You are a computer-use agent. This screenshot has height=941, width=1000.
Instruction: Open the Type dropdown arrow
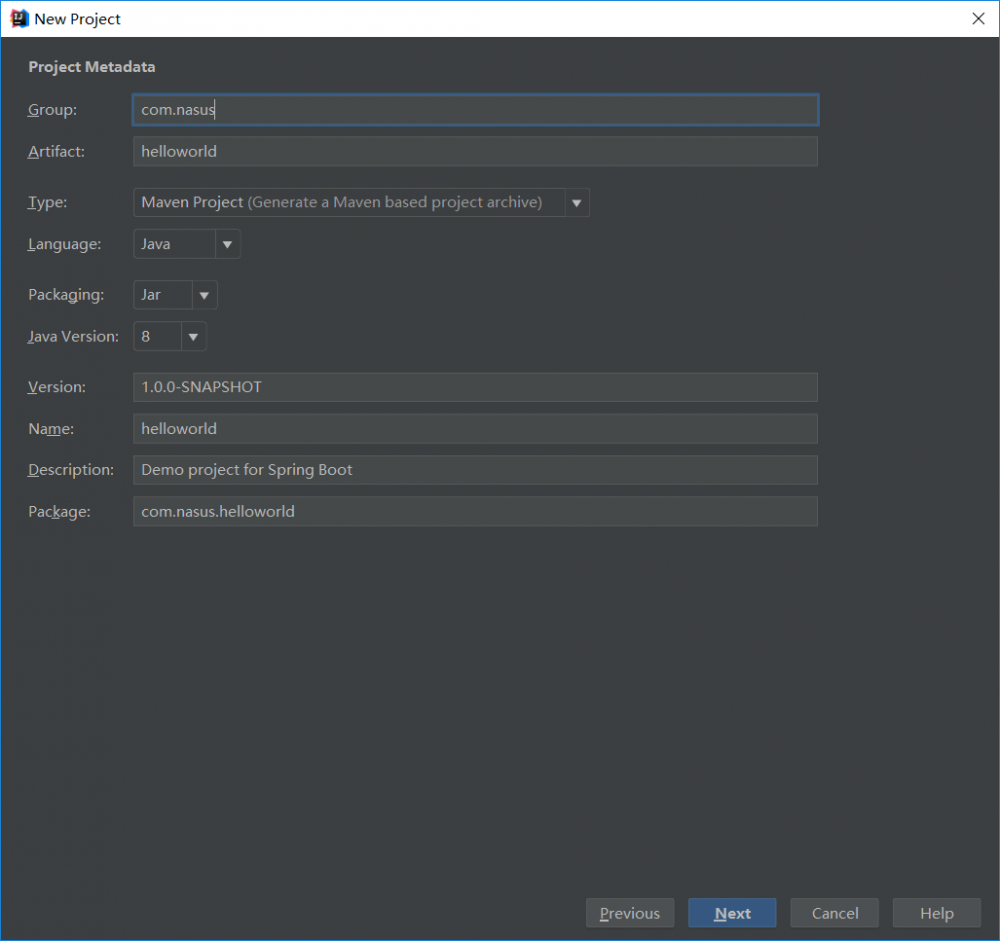[x=577, y=203]
